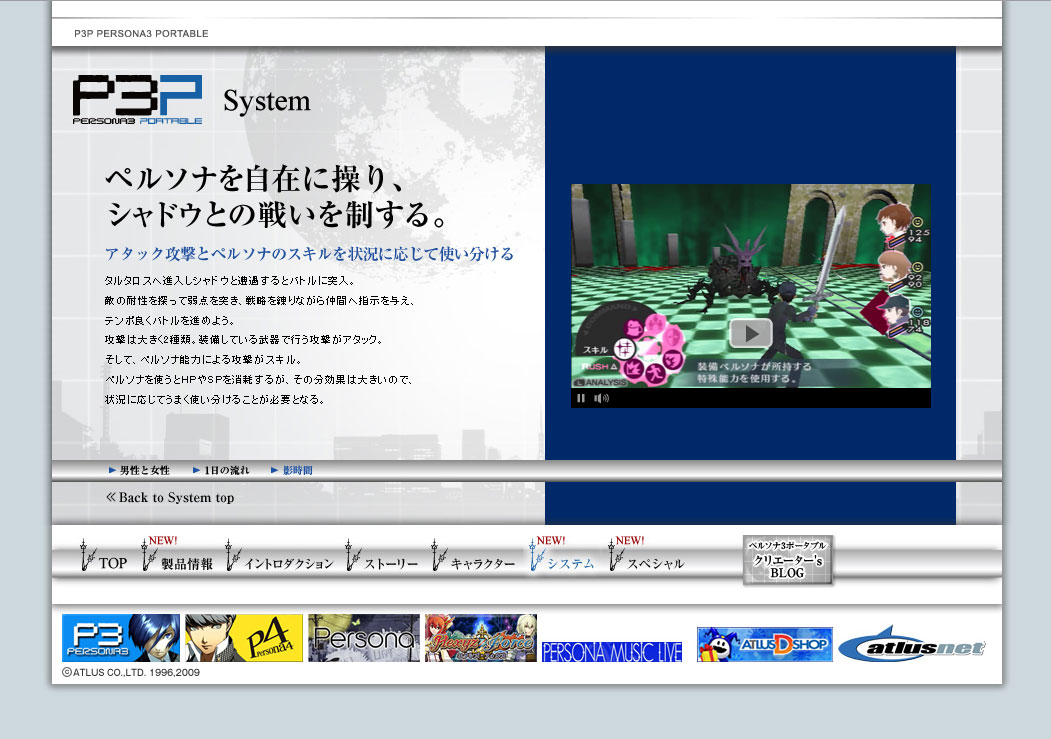Click the ATLUS CO.,LTD. 1996,2009 copyright text

point(131,672)
